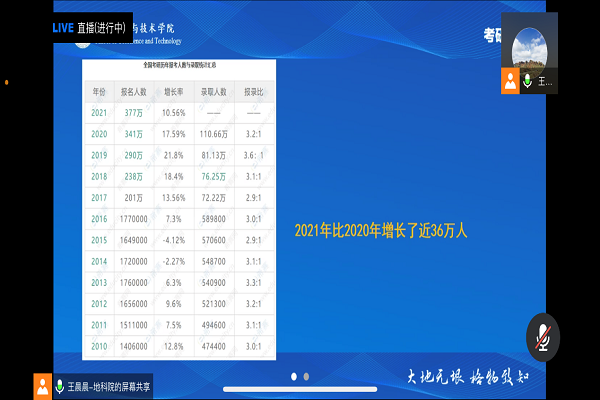Click the presenter name next to green mic

click(545, 82)
